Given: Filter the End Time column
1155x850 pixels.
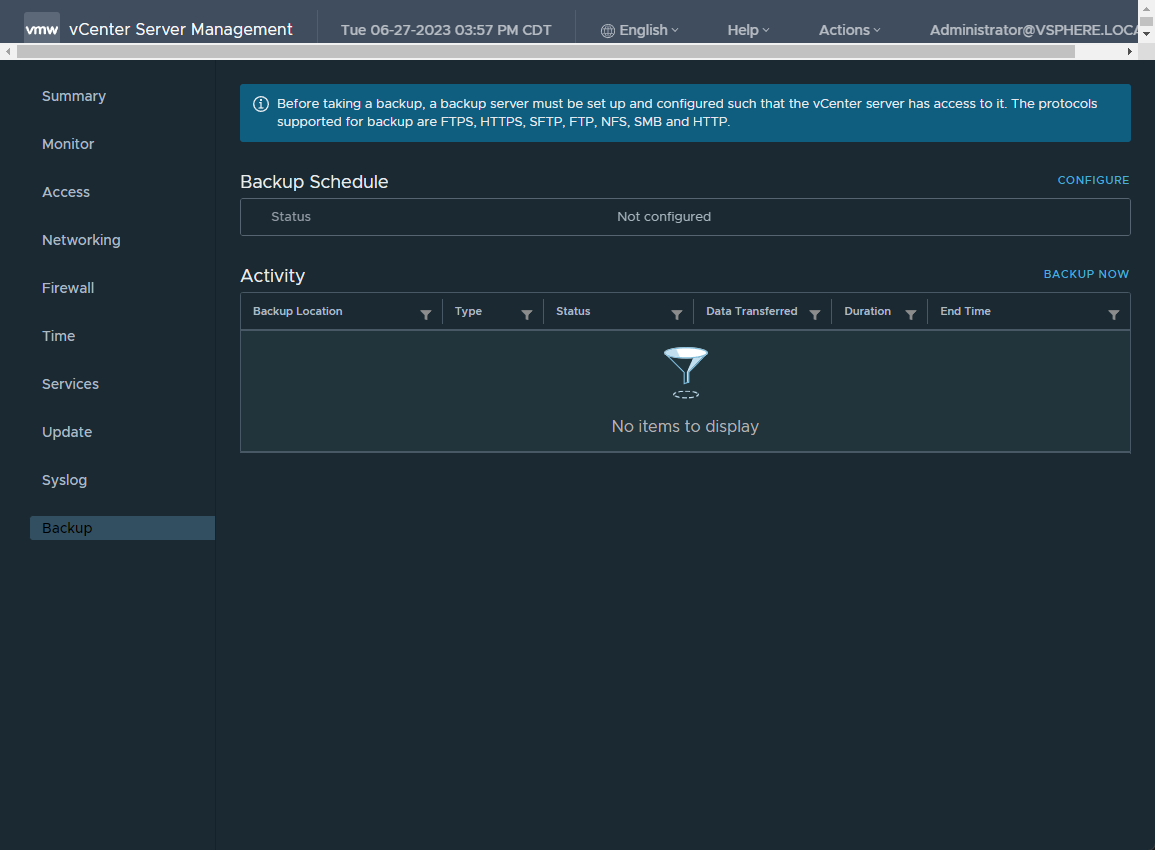Looking at the screenshot, I should (1114, 315).
